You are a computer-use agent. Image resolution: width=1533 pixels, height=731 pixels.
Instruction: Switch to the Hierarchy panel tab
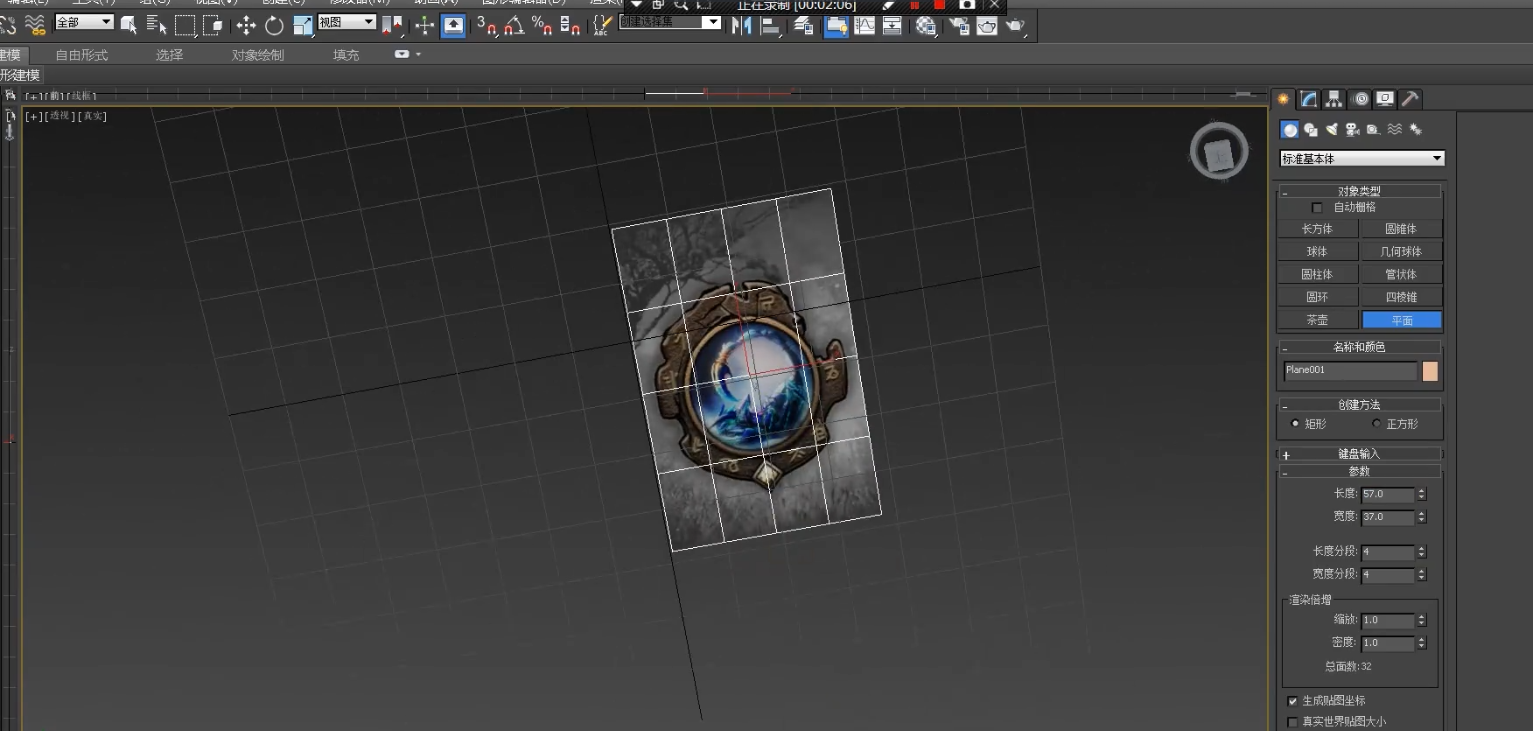point(1334,99)
